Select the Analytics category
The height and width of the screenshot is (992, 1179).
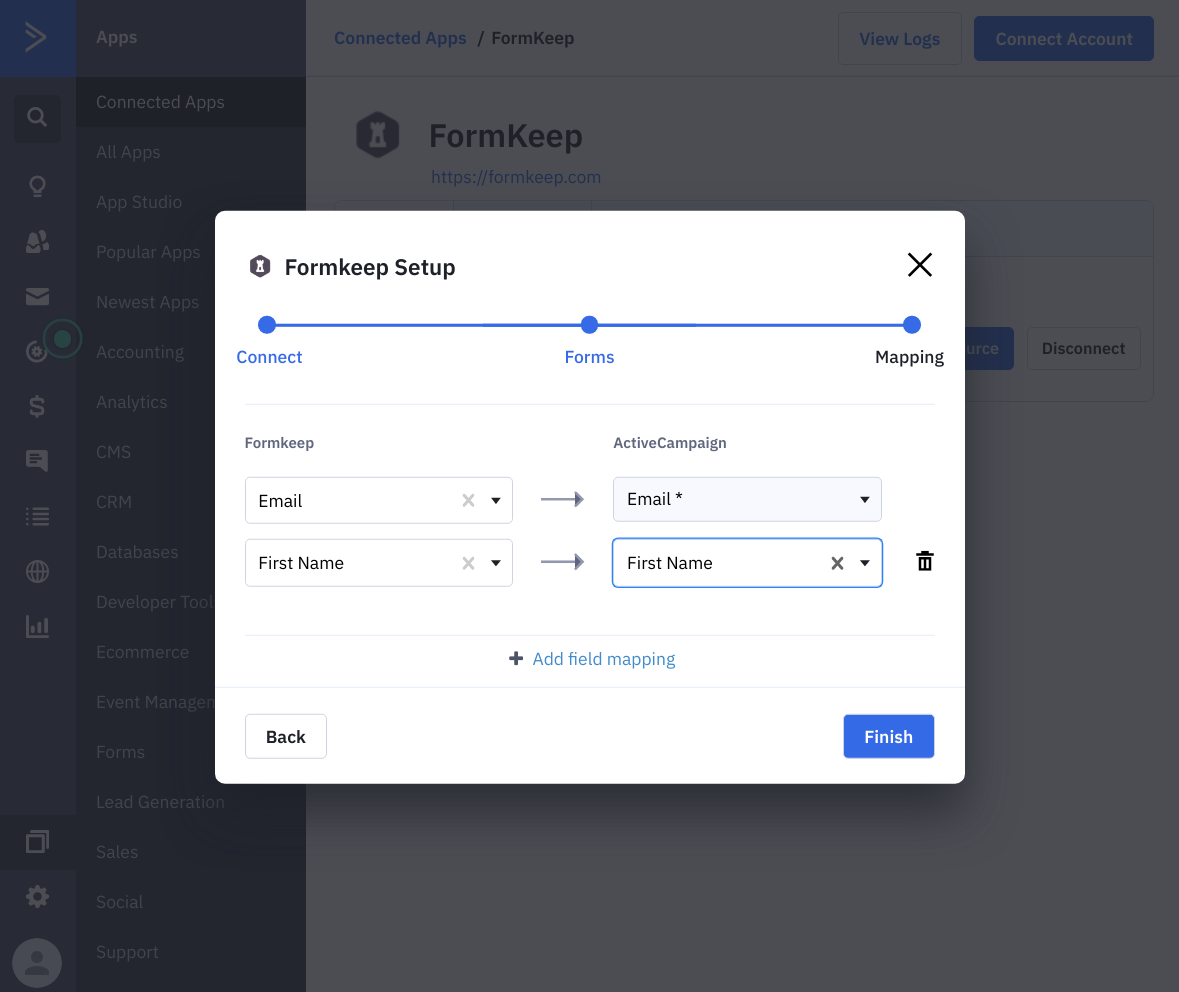pyautogui.click(x=132, y=402)
